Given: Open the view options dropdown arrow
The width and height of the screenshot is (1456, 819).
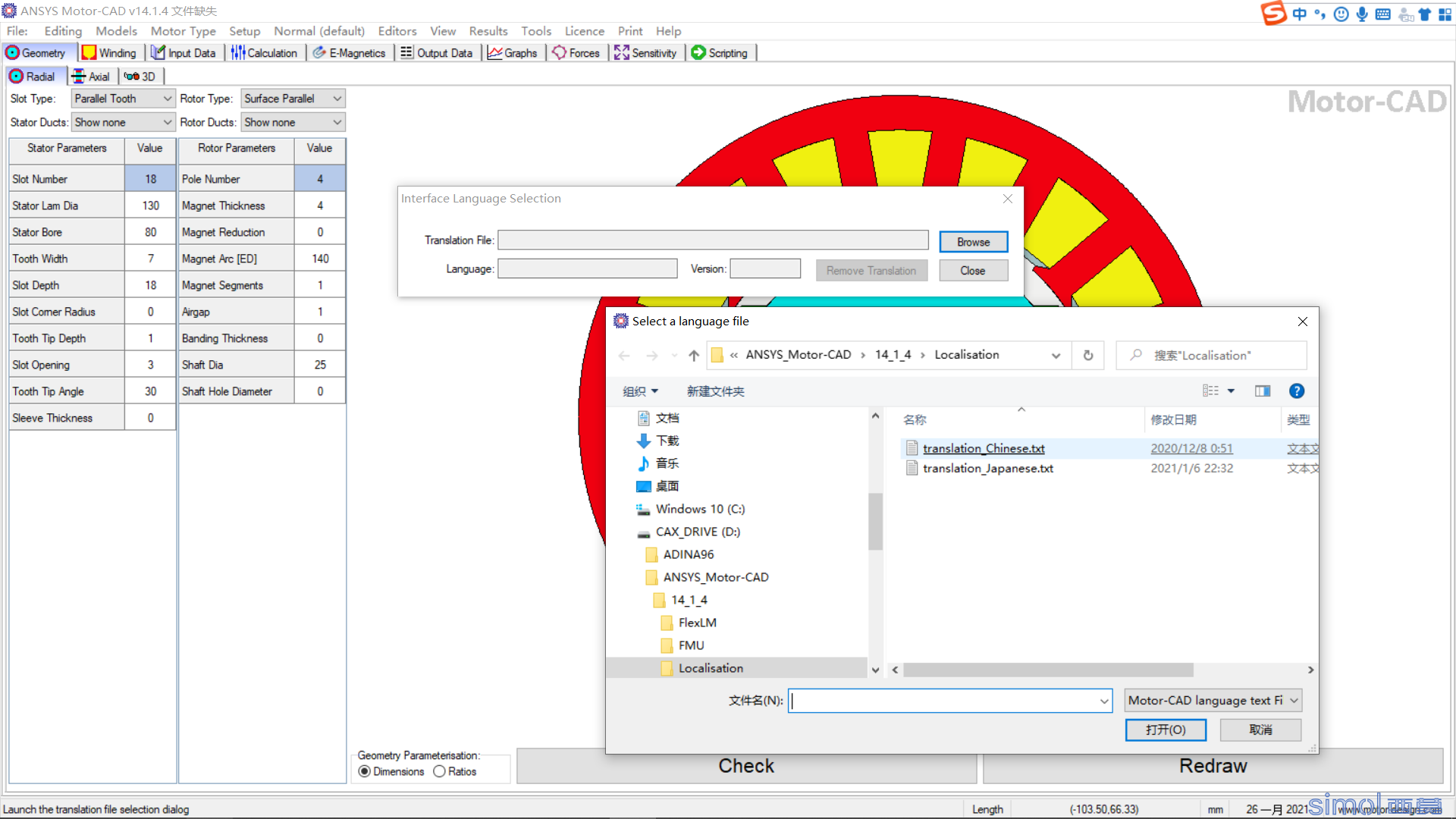Looking at the screenshot, I should (x=1231, y=391).
